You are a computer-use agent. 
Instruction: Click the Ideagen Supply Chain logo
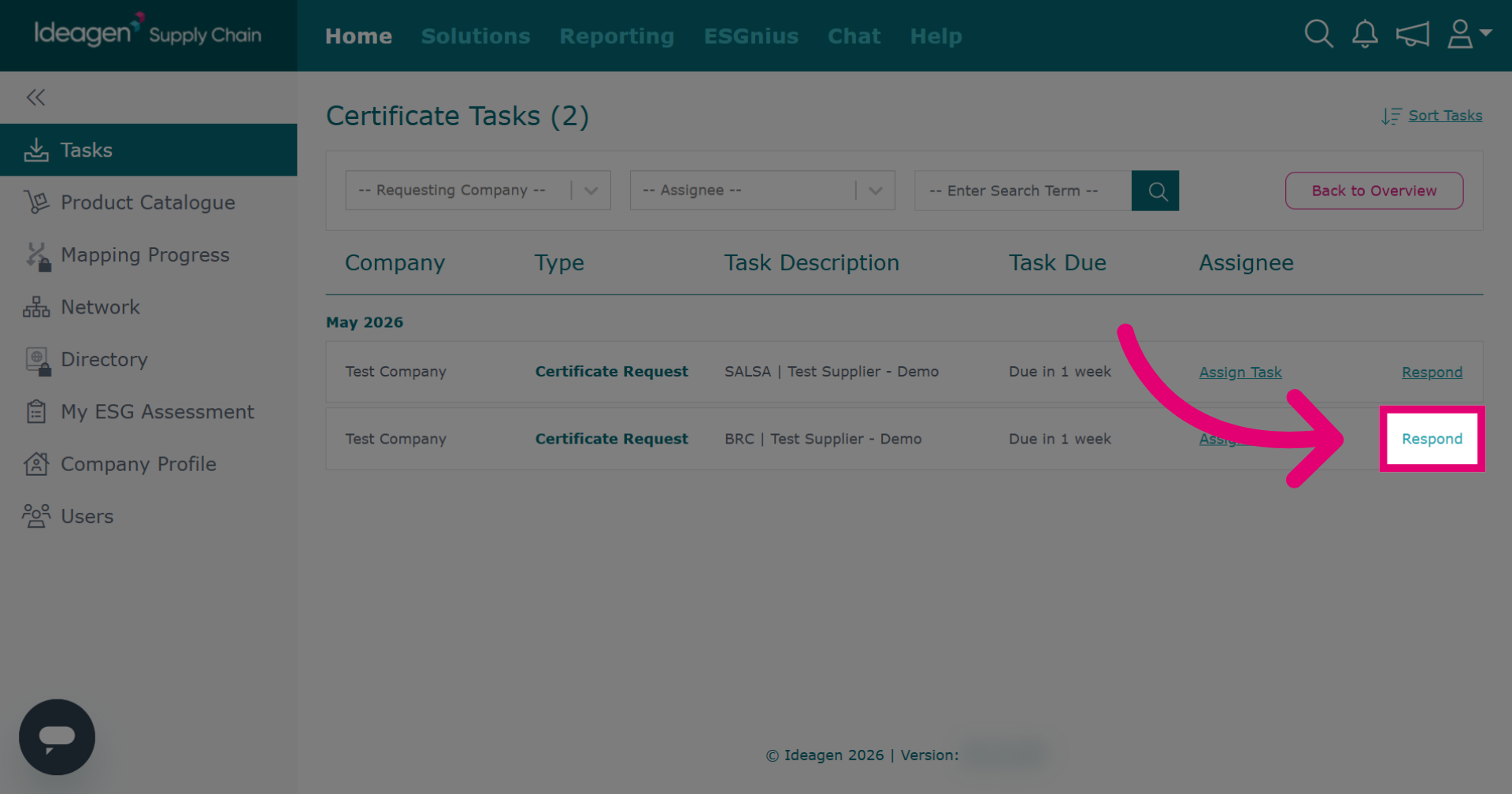point(147,32)
